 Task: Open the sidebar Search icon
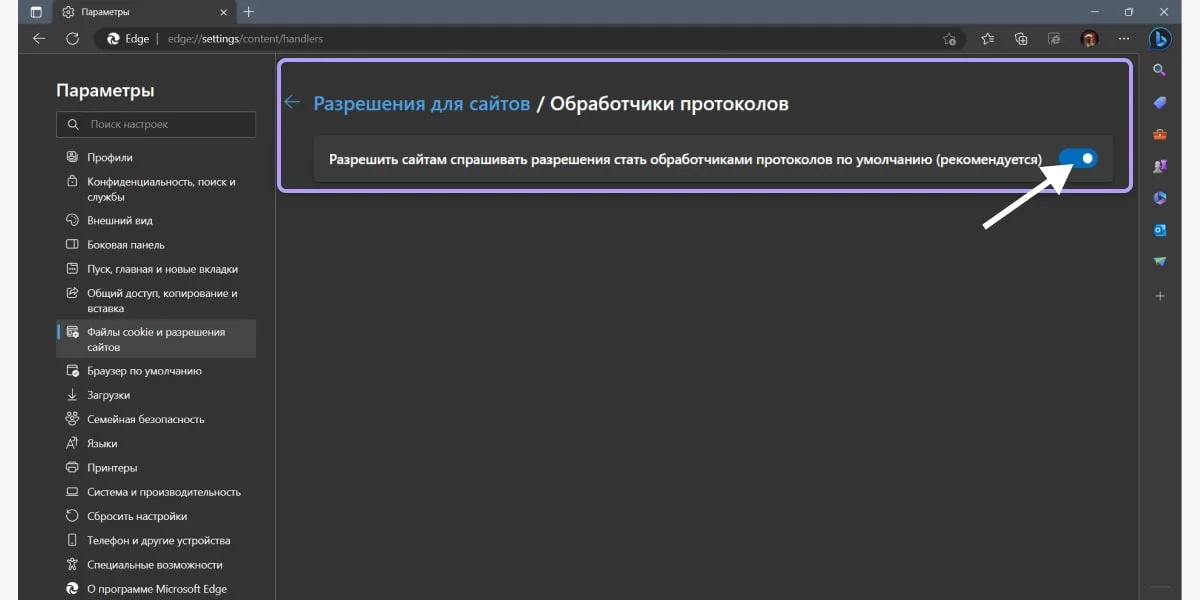pyautogui.click(x=1160, y=70)
